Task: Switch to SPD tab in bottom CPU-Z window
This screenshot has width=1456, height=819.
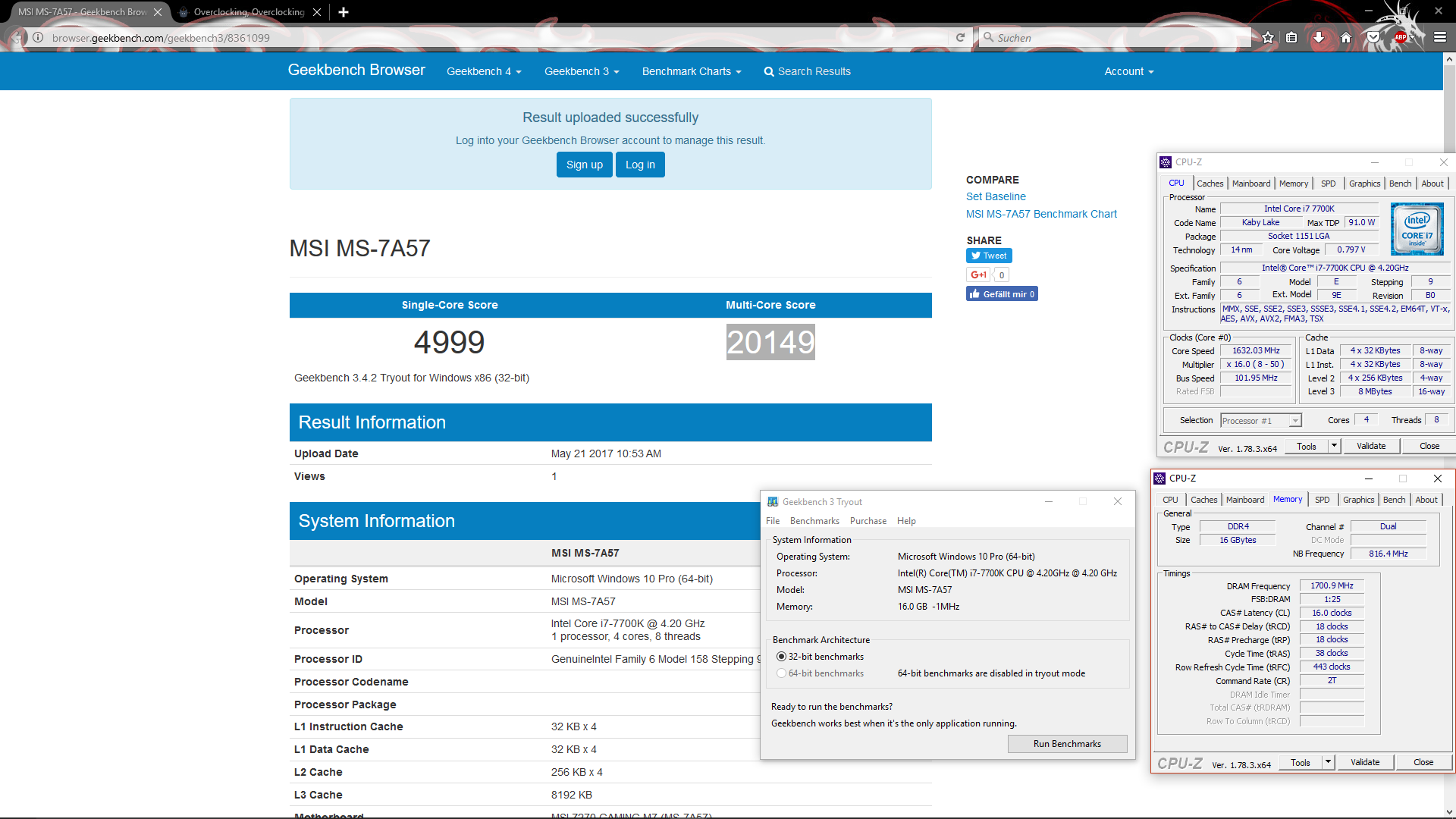Action: [1323, 500]
